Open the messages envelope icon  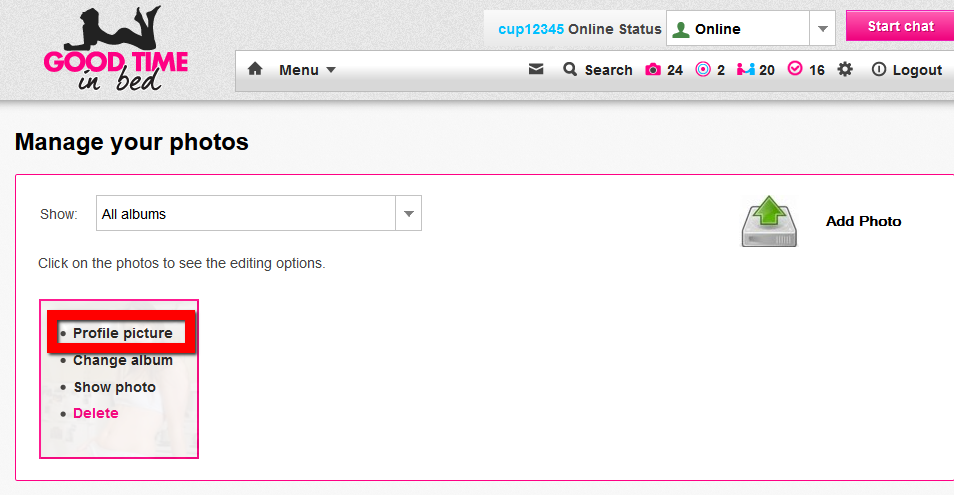click(536, 70)
